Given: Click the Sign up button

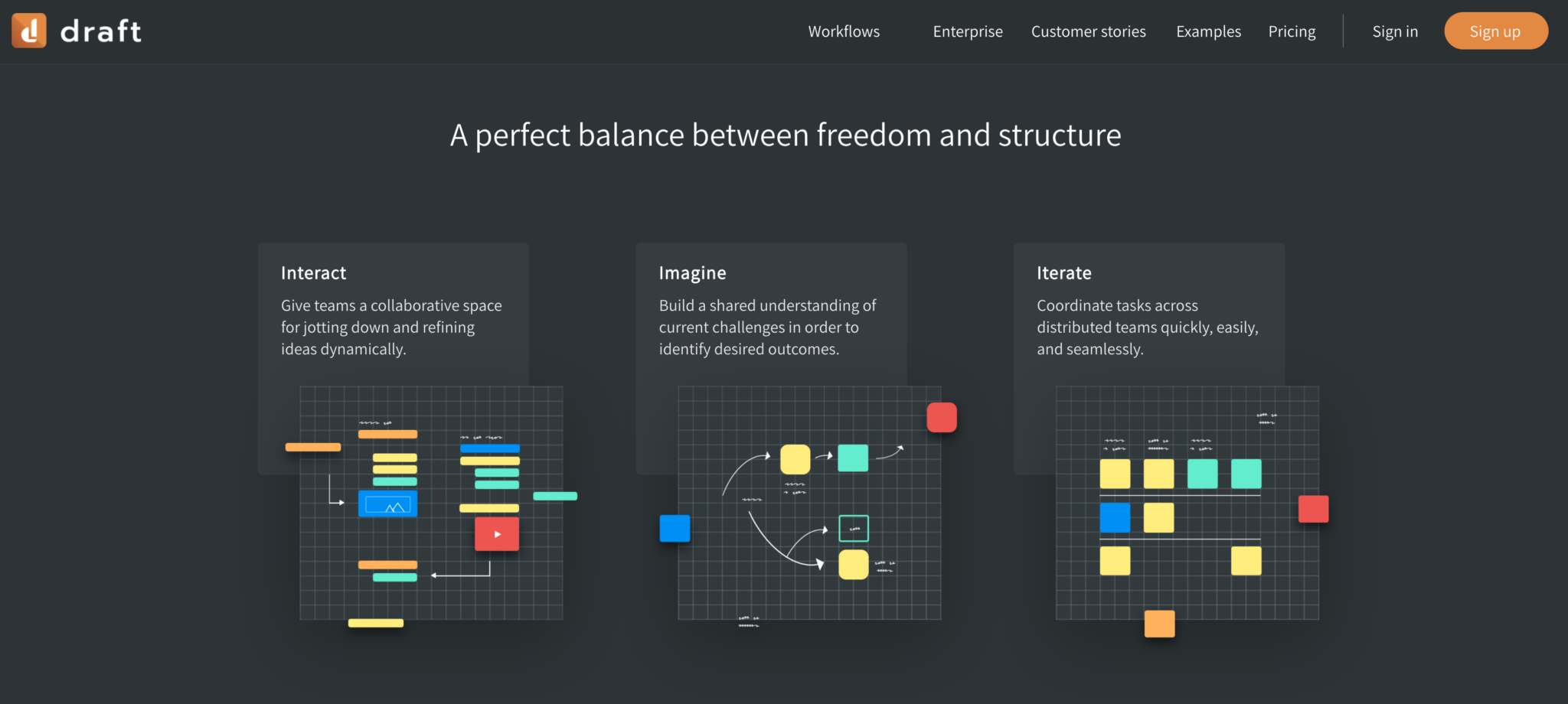Looking at the screenshot, I should click(x=1495, y=31).
